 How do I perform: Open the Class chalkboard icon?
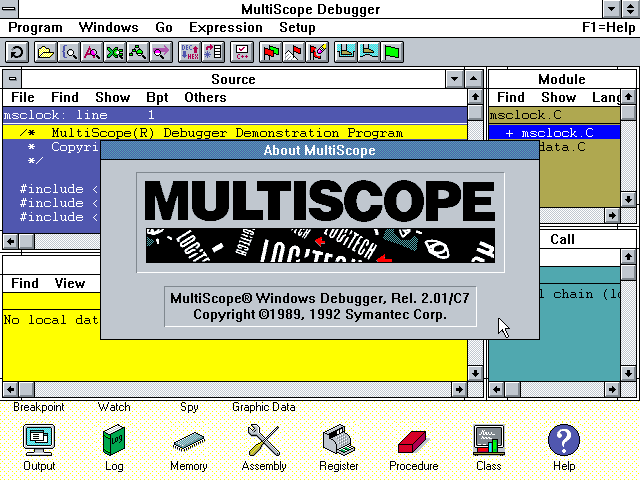click(x=489, y=440)
